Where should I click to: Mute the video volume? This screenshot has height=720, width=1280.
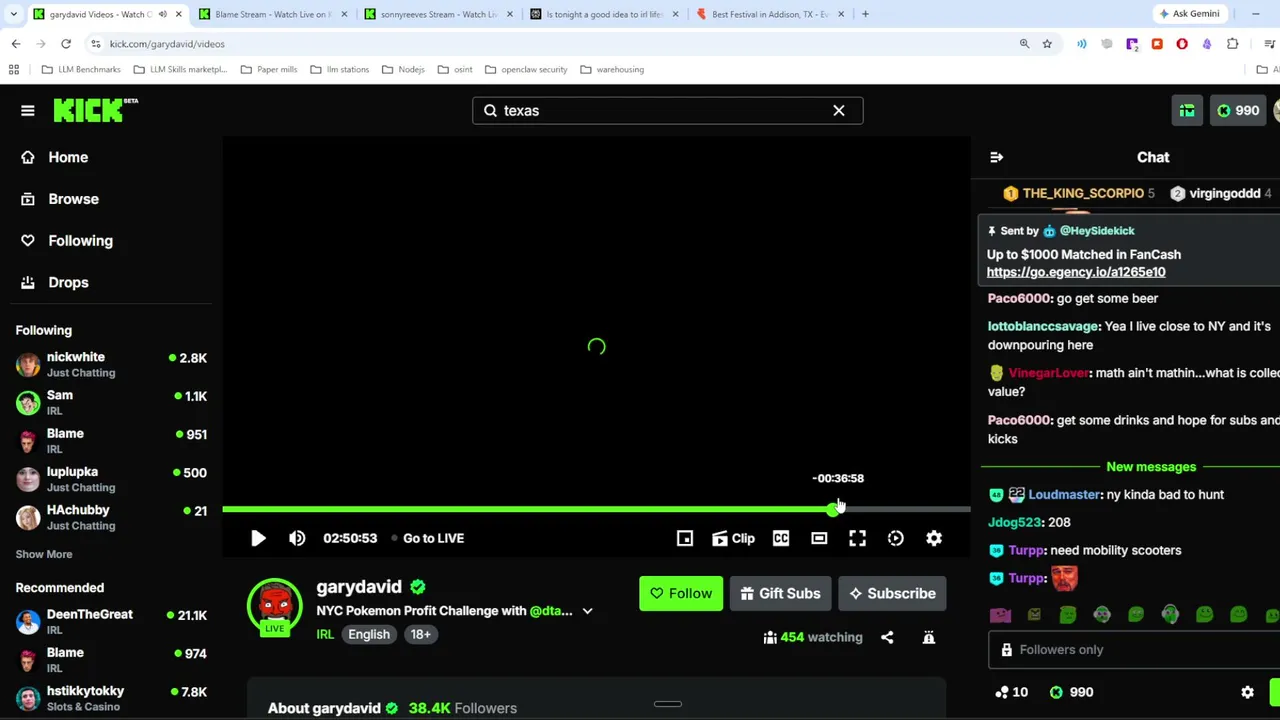(x=297, y=538)
